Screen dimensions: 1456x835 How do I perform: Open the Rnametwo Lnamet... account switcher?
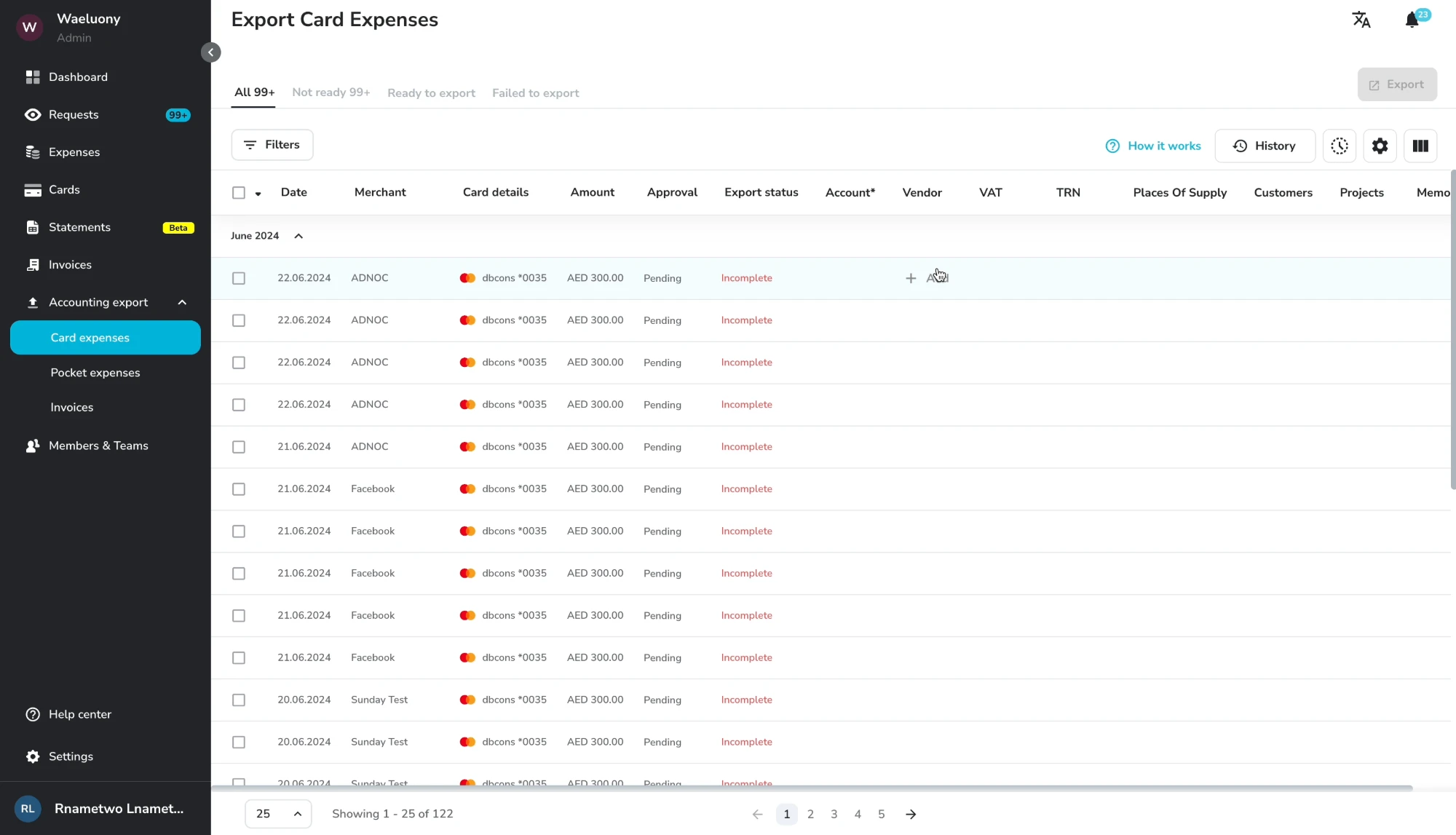106,809
